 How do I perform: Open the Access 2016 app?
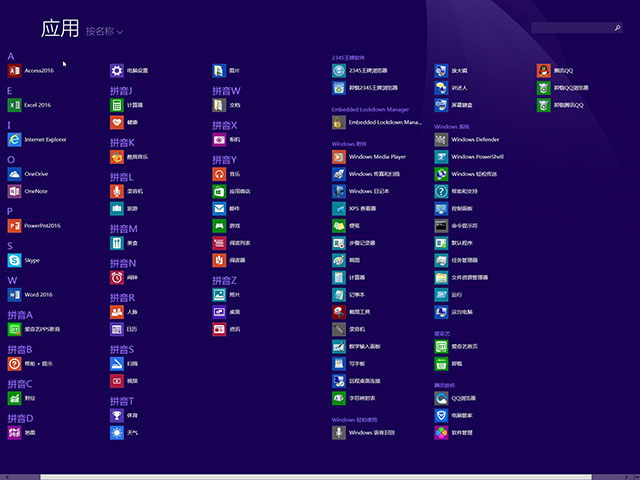tap(31, 71)
